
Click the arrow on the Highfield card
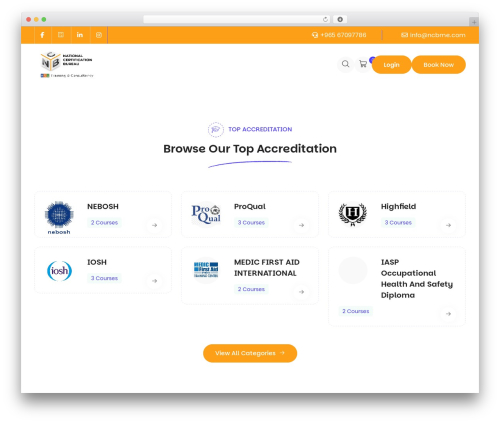[448, 225]
